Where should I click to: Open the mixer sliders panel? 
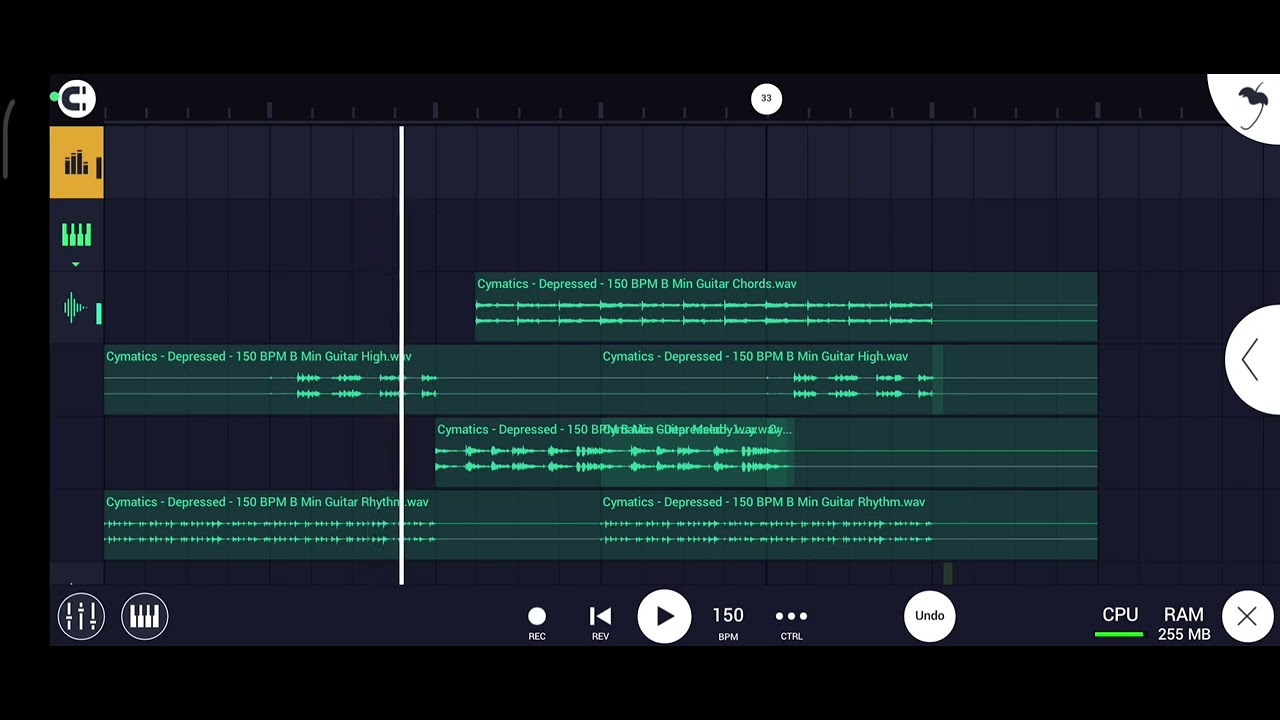pos(81,616)
